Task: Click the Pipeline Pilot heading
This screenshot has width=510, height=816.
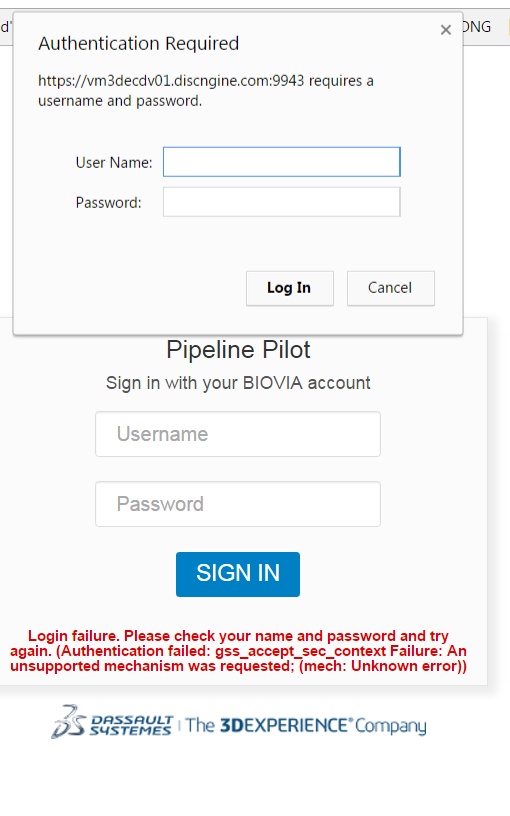Action: [238, 350]
